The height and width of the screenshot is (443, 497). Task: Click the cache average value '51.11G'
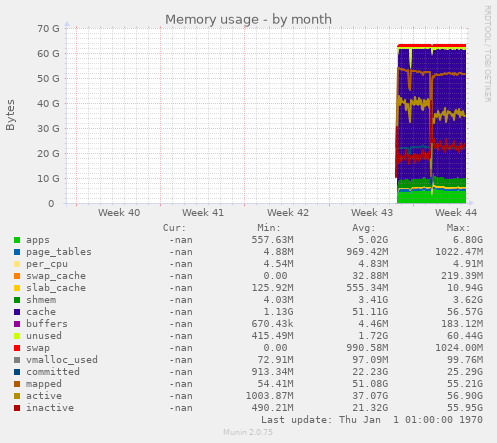pos(370,312)
